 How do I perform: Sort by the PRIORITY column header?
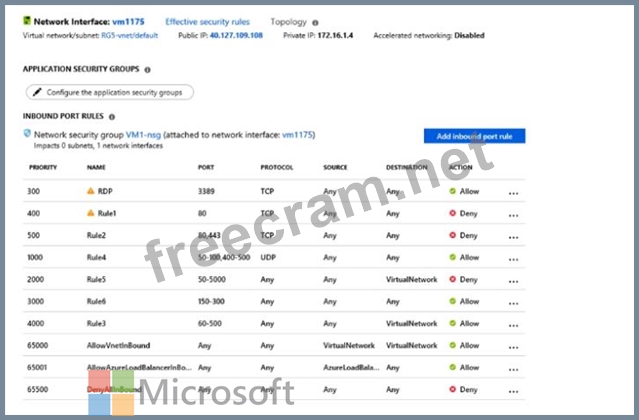43,167
